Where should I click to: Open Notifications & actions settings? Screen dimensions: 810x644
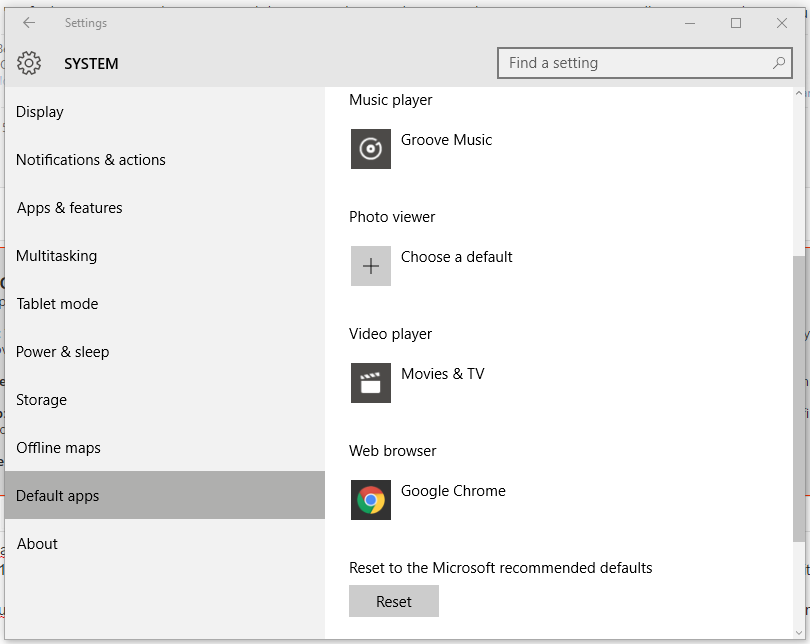pos(165,160)
